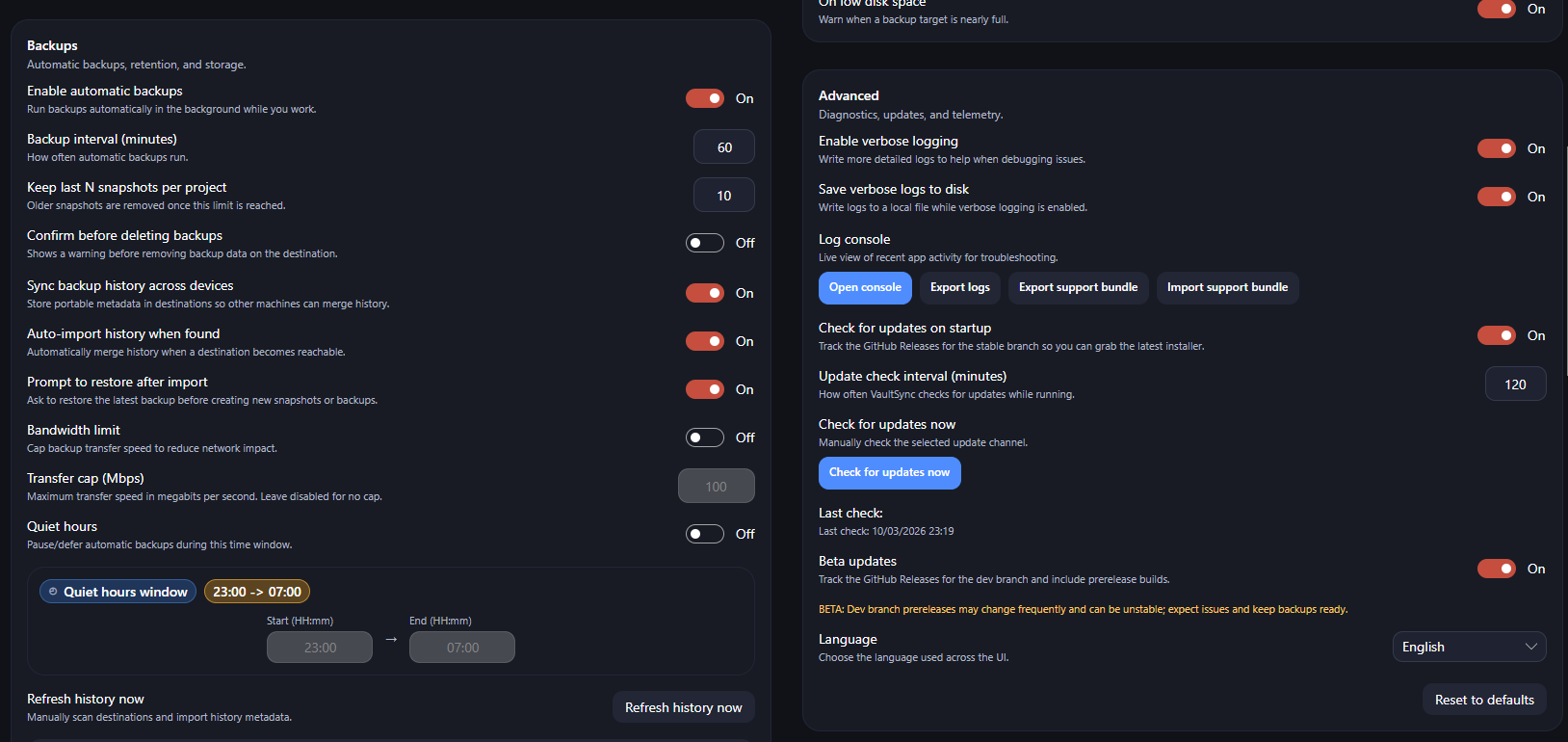Turn off Beta updates
The height and width of the screenshot is (742, 1568).
(1496, 568)
